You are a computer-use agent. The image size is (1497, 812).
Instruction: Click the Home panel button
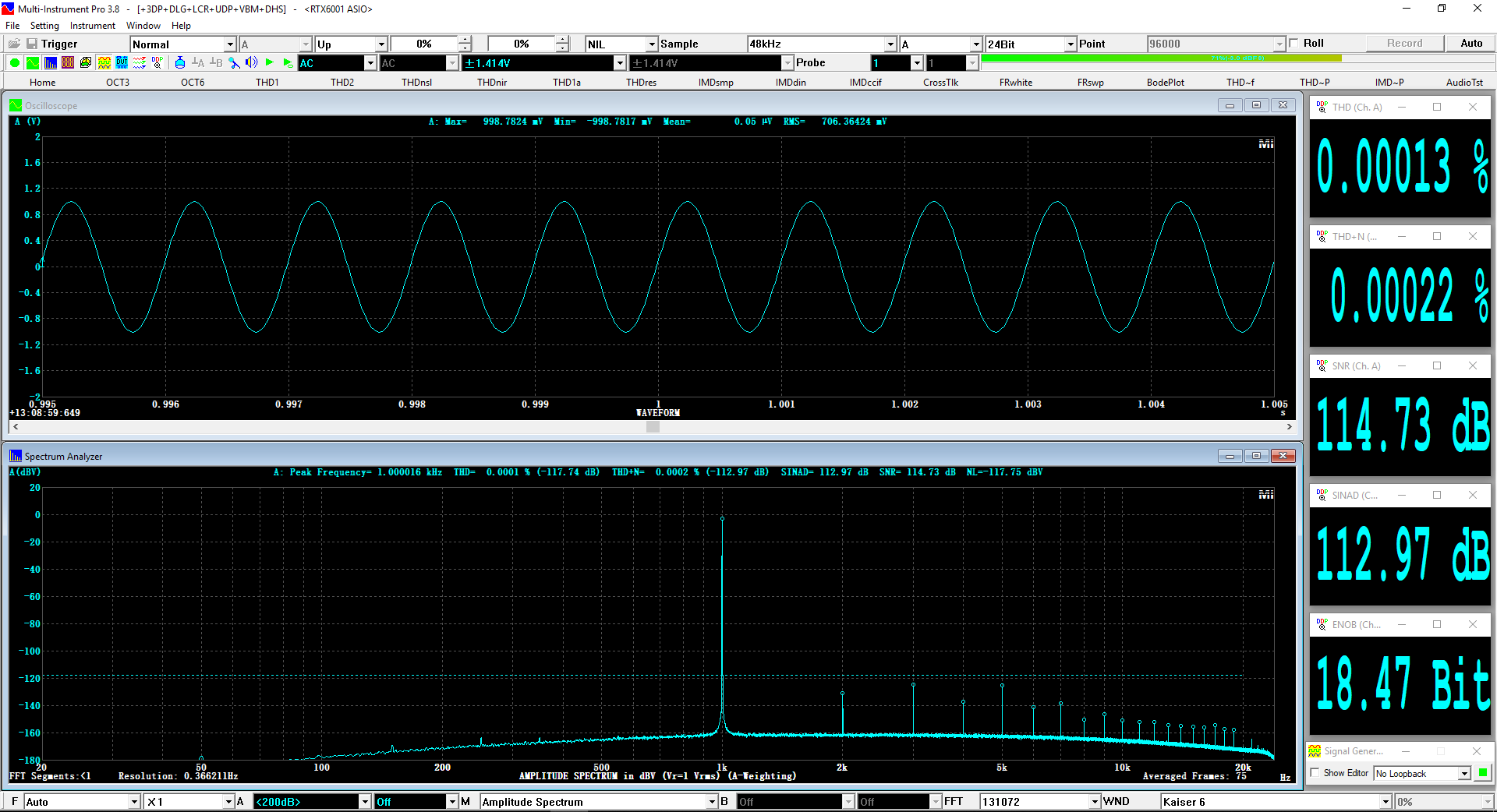pos(42,82)
